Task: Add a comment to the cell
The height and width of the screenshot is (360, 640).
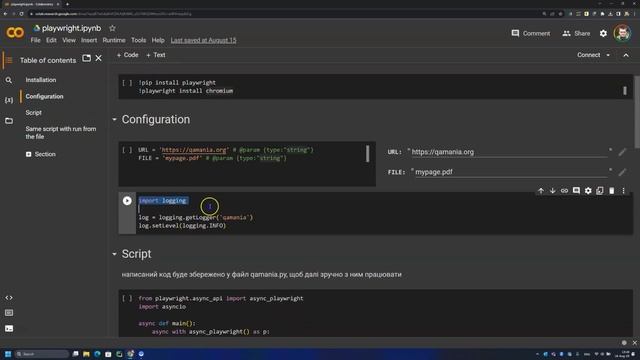Action: pos(576,191)
